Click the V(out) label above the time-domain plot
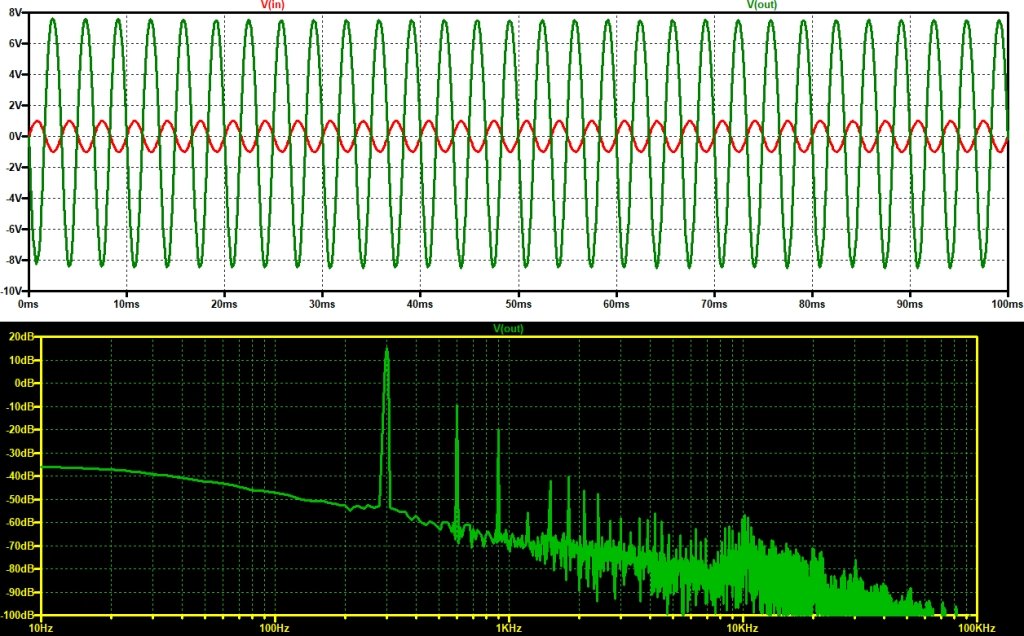The width and height of the screenshot is (1024, 636). (762, 5)
